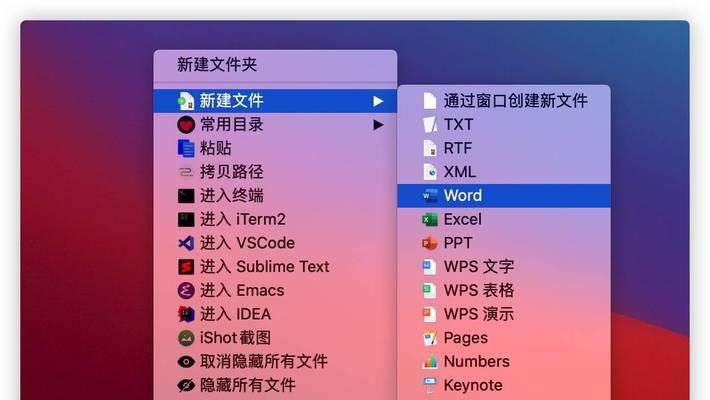Create a new TXT file
This screenshot has width=710, height=400.
click(x=504, y=125)
